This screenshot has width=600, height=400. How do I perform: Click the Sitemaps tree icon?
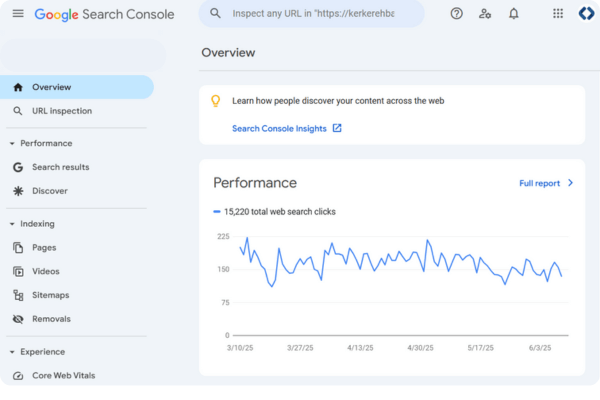tap(18, 295)
